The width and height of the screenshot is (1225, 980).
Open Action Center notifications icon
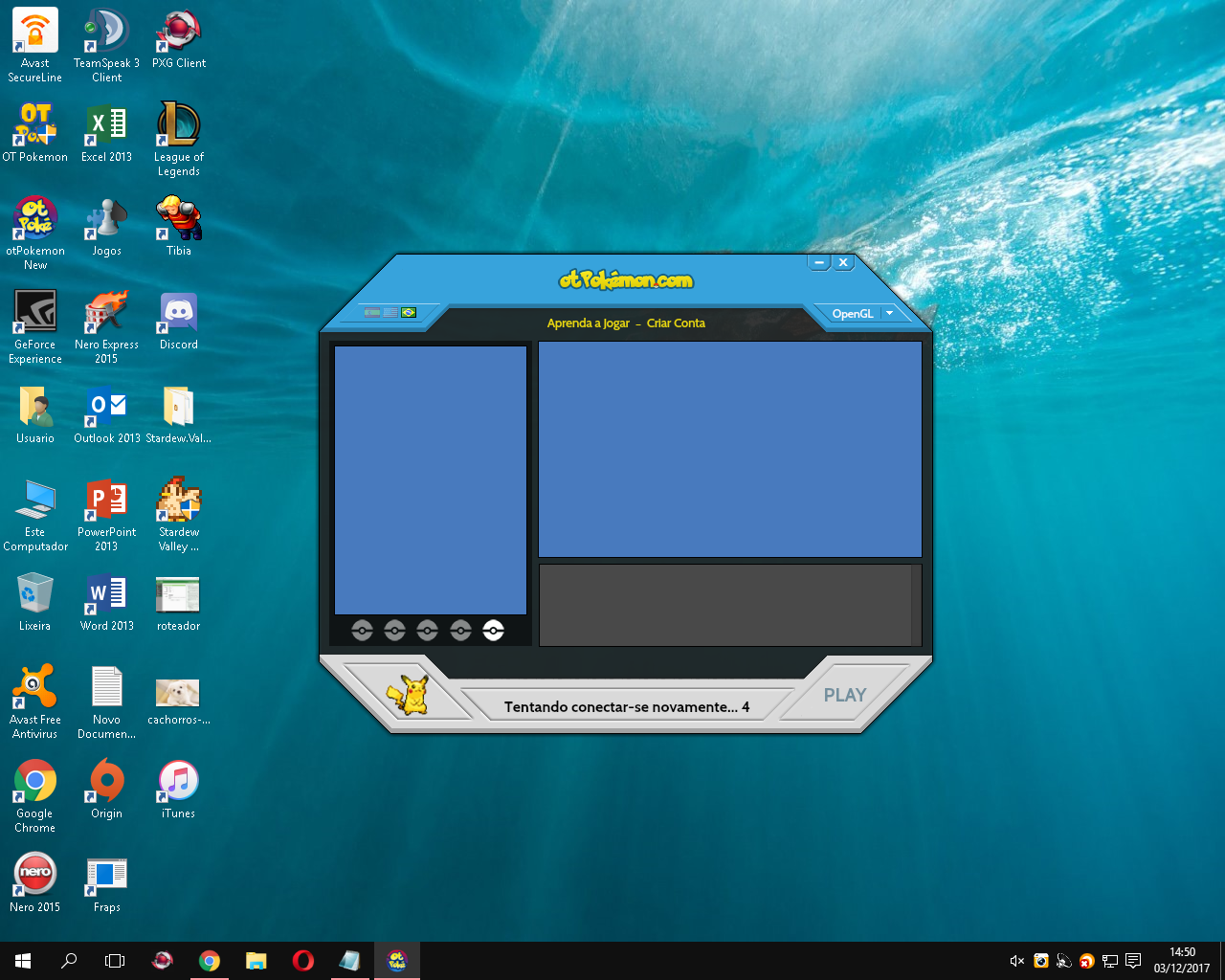1133,961
